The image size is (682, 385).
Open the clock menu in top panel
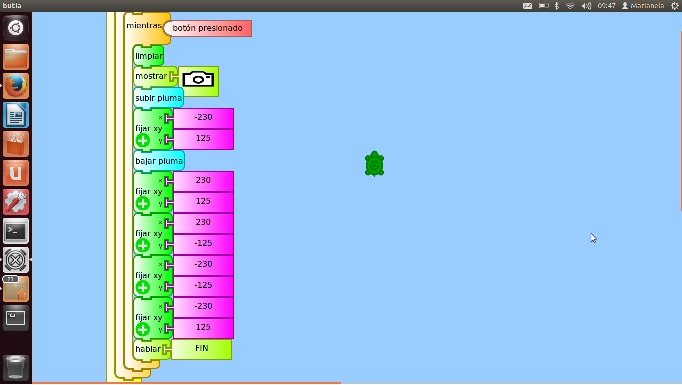click(x=606, y=6)
